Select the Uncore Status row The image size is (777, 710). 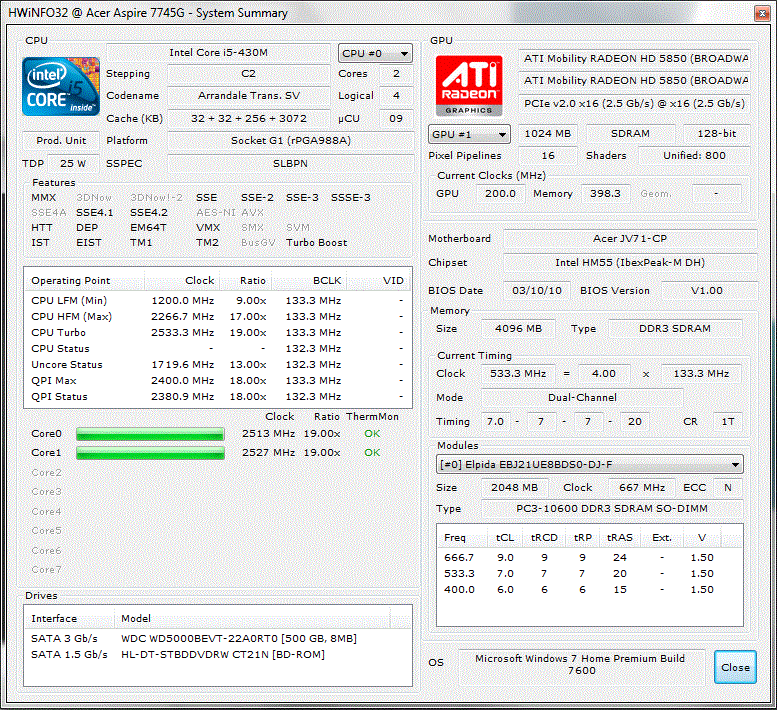pyautogui.click(x=218, y=365)
